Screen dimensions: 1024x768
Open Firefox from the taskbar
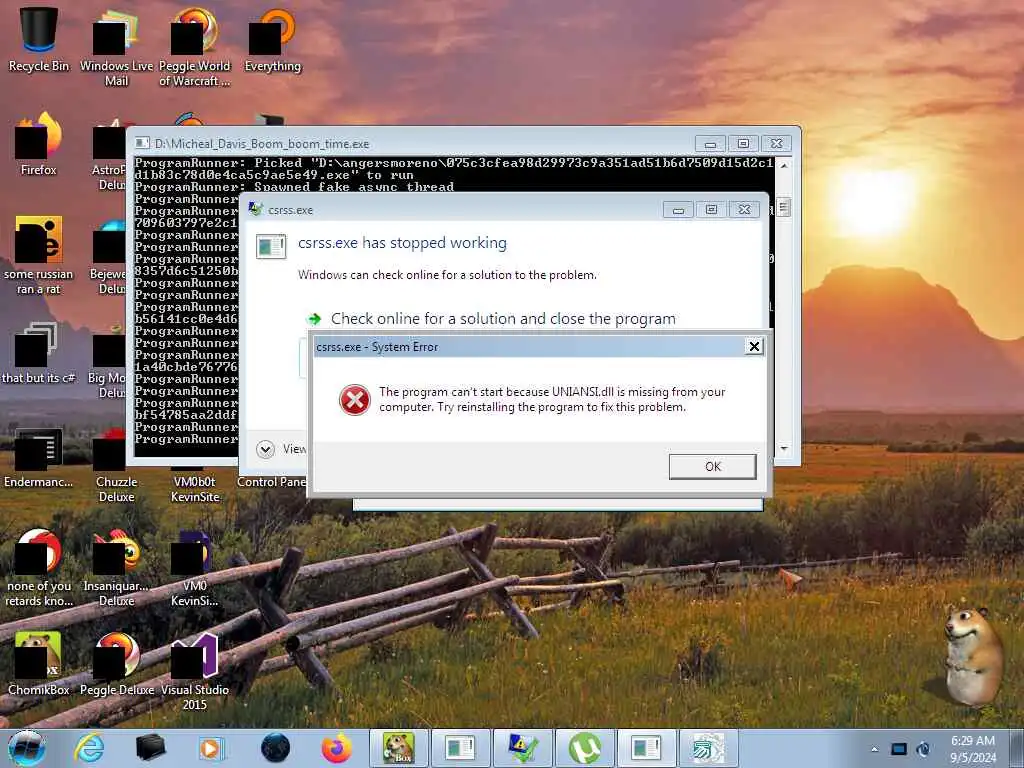pyautogui.click(x=336, y=748)
